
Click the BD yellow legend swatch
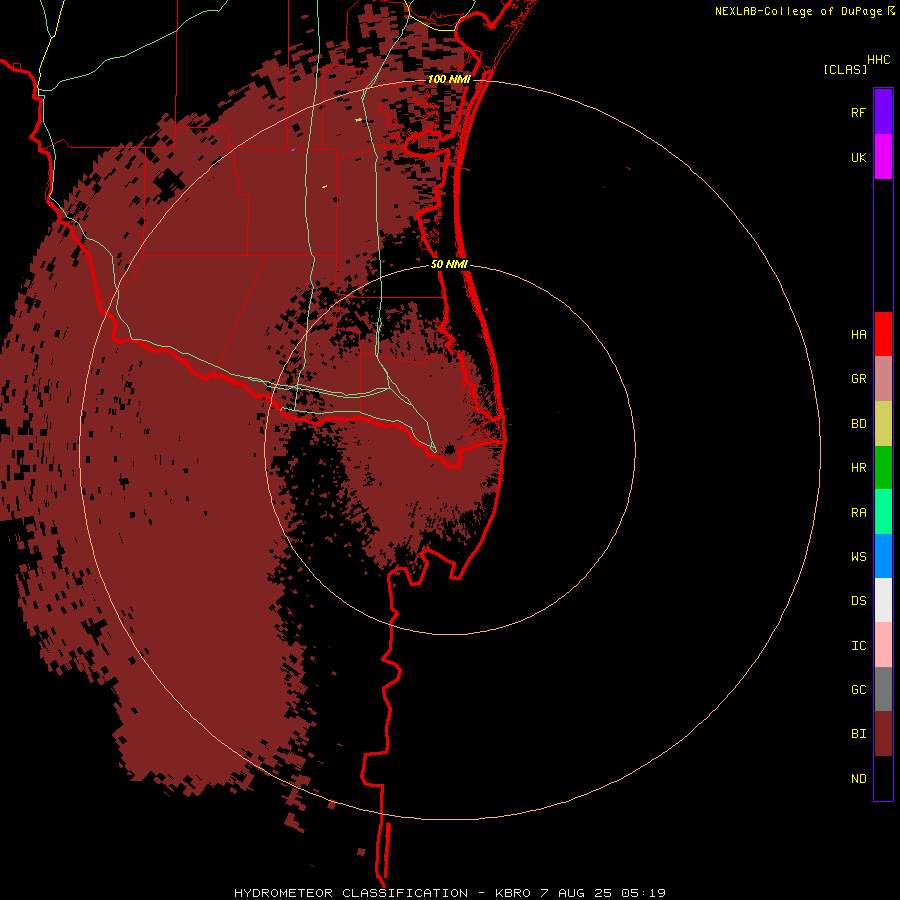click(x=883, y=424)
